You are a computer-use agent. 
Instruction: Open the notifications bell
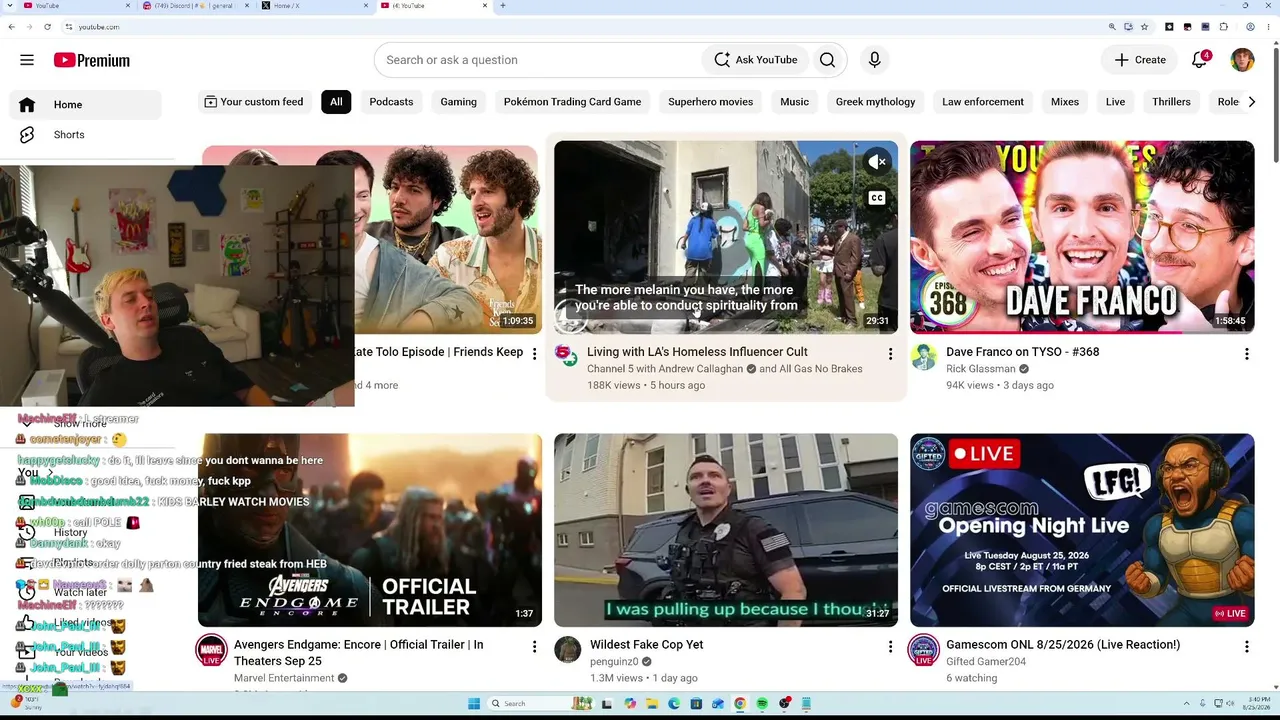1200,60
